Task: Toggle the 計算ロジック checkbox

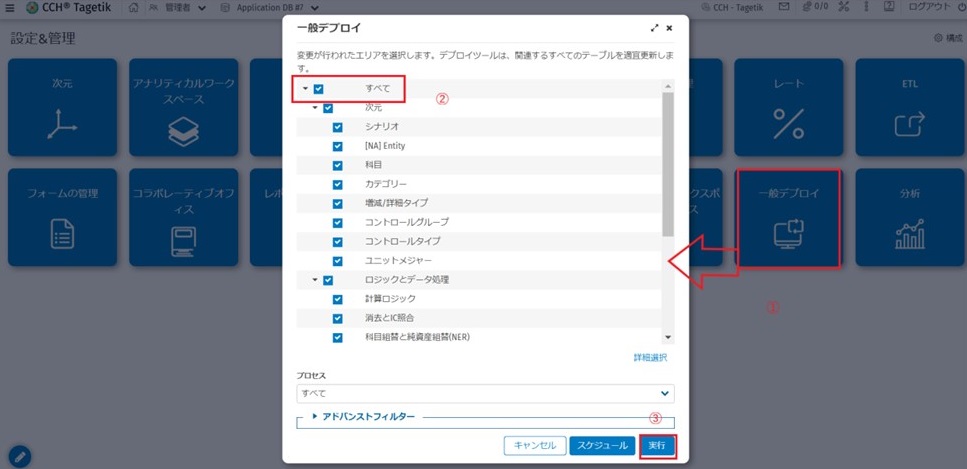Action: pos(338,299)
